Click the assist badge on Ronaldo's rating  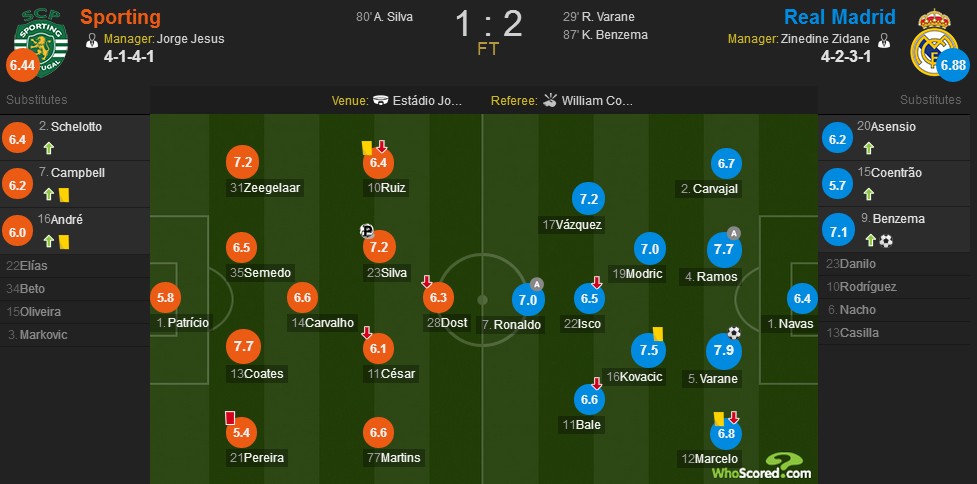pyautogui.click(x=537, y=285)
